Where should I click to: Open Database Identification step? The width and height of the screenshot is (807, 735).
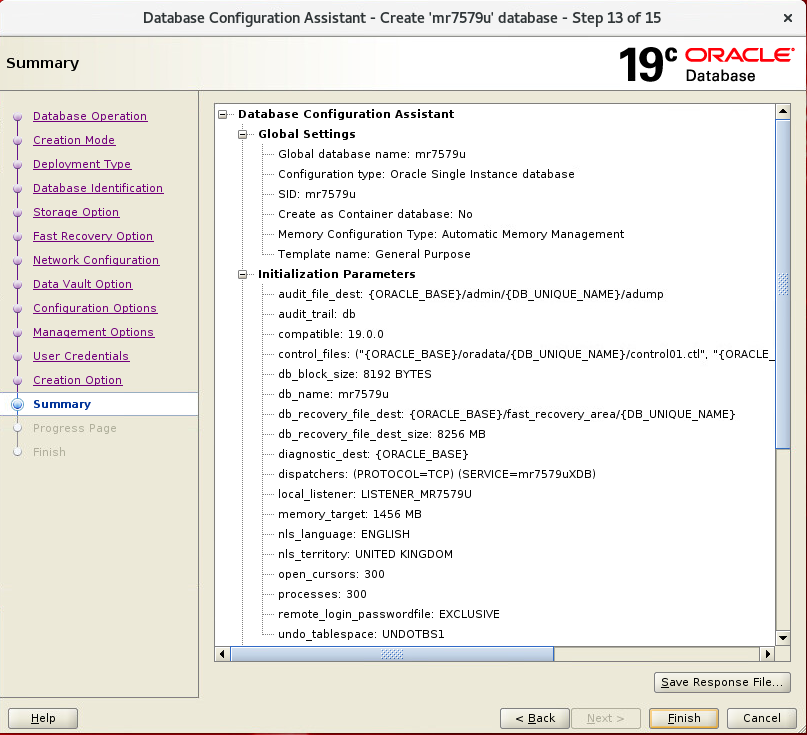pos(98,188)
